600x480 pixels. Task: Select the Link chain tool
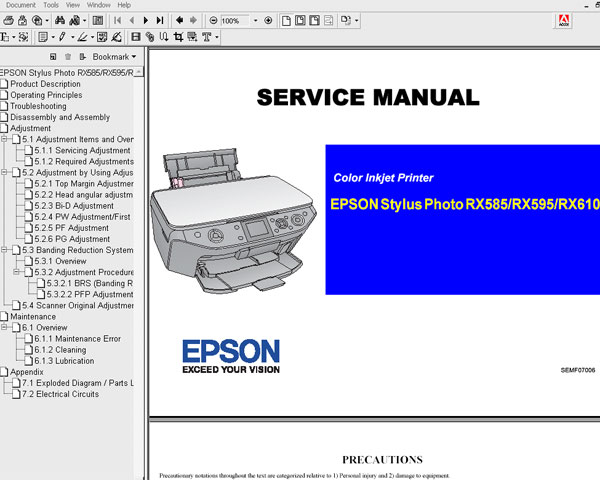pos(150,37)
